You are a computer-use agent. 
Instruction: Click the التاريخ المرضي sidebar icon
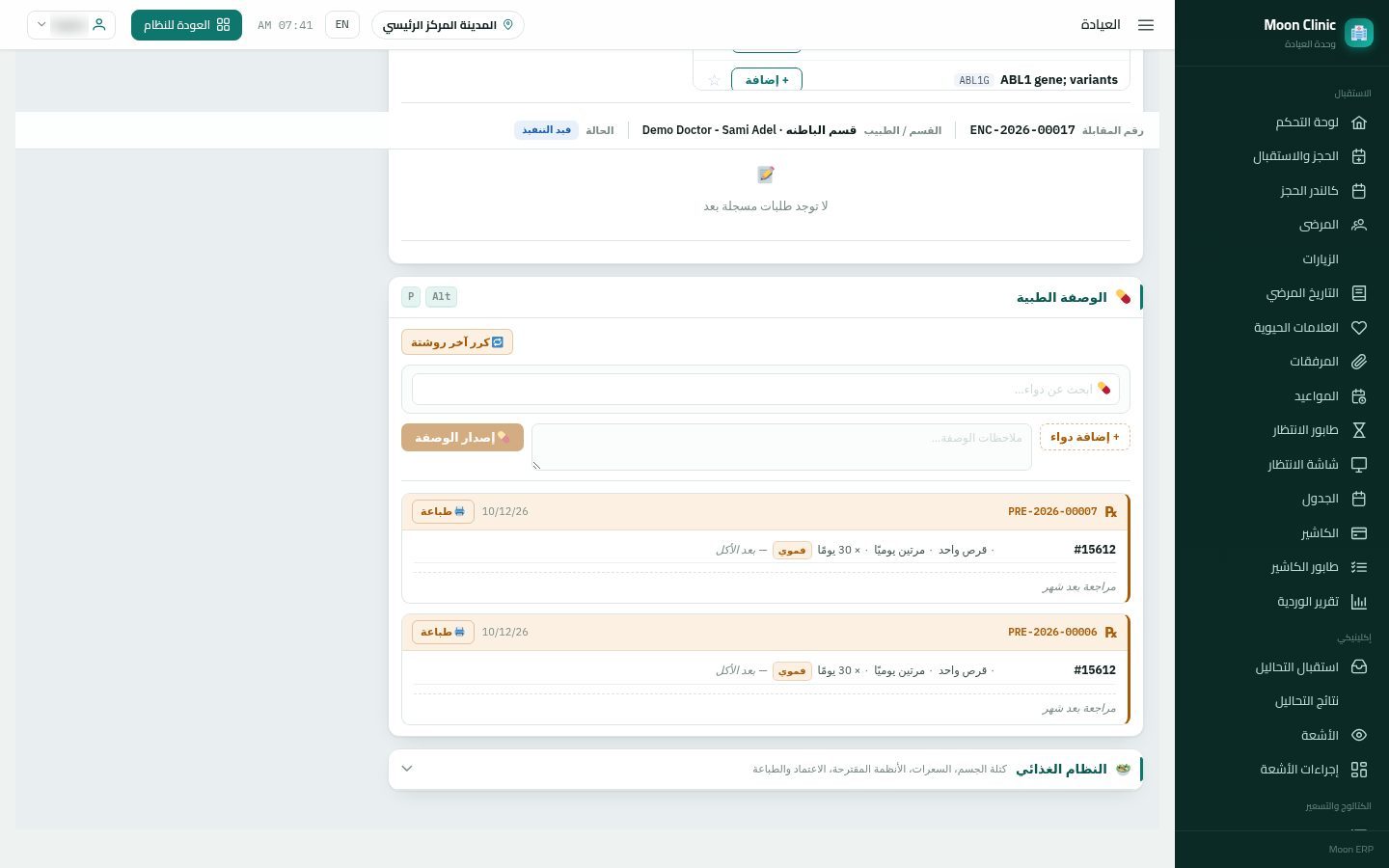(x=1359, y=293)
